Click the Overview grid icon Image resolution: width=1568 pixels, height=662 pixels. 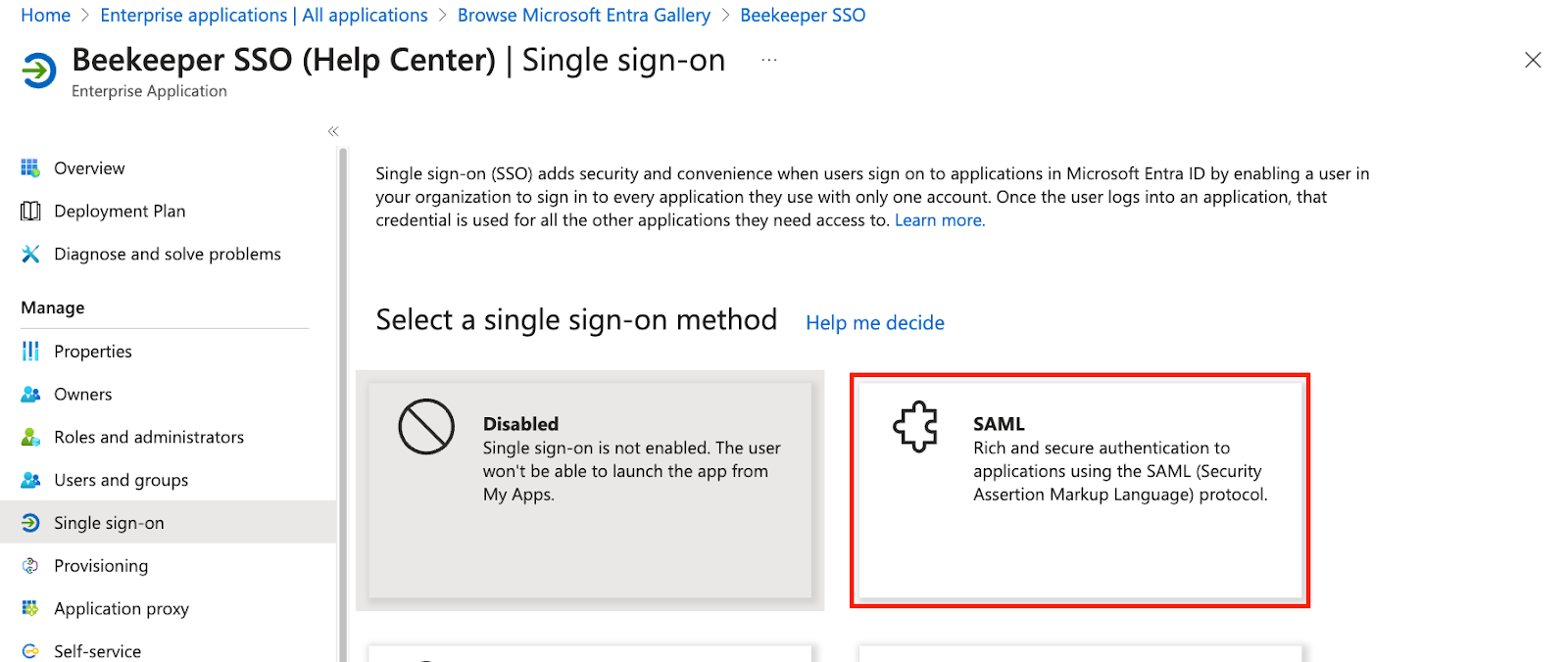(30, 168)
